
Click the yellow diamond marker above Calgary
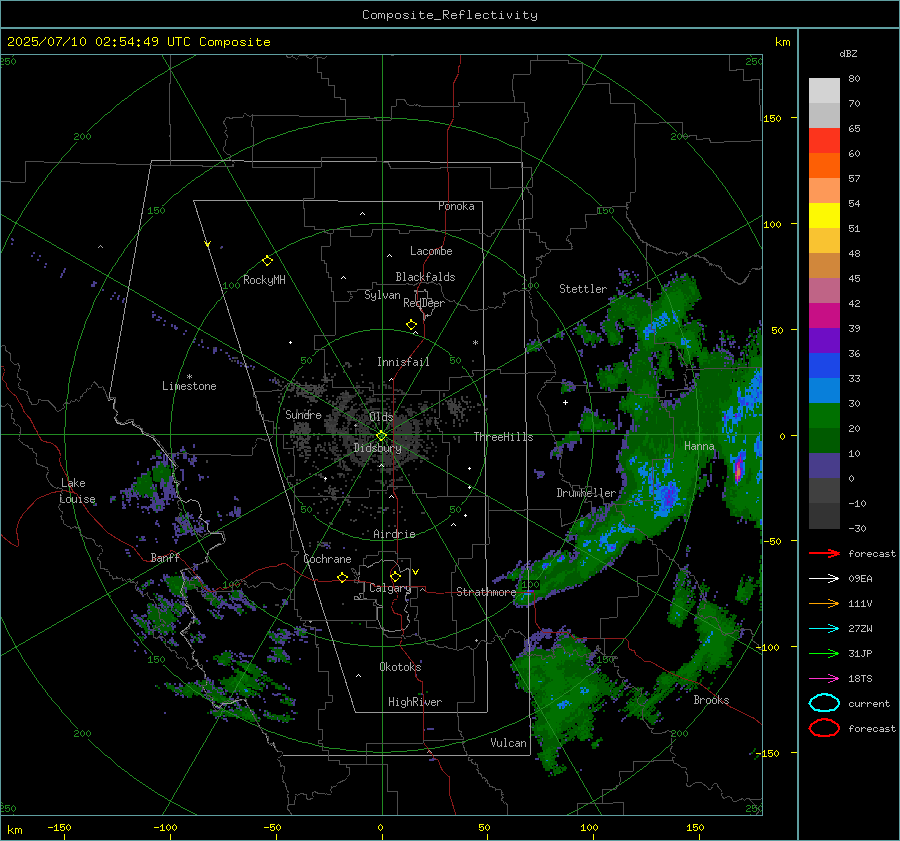coord(395,576)
